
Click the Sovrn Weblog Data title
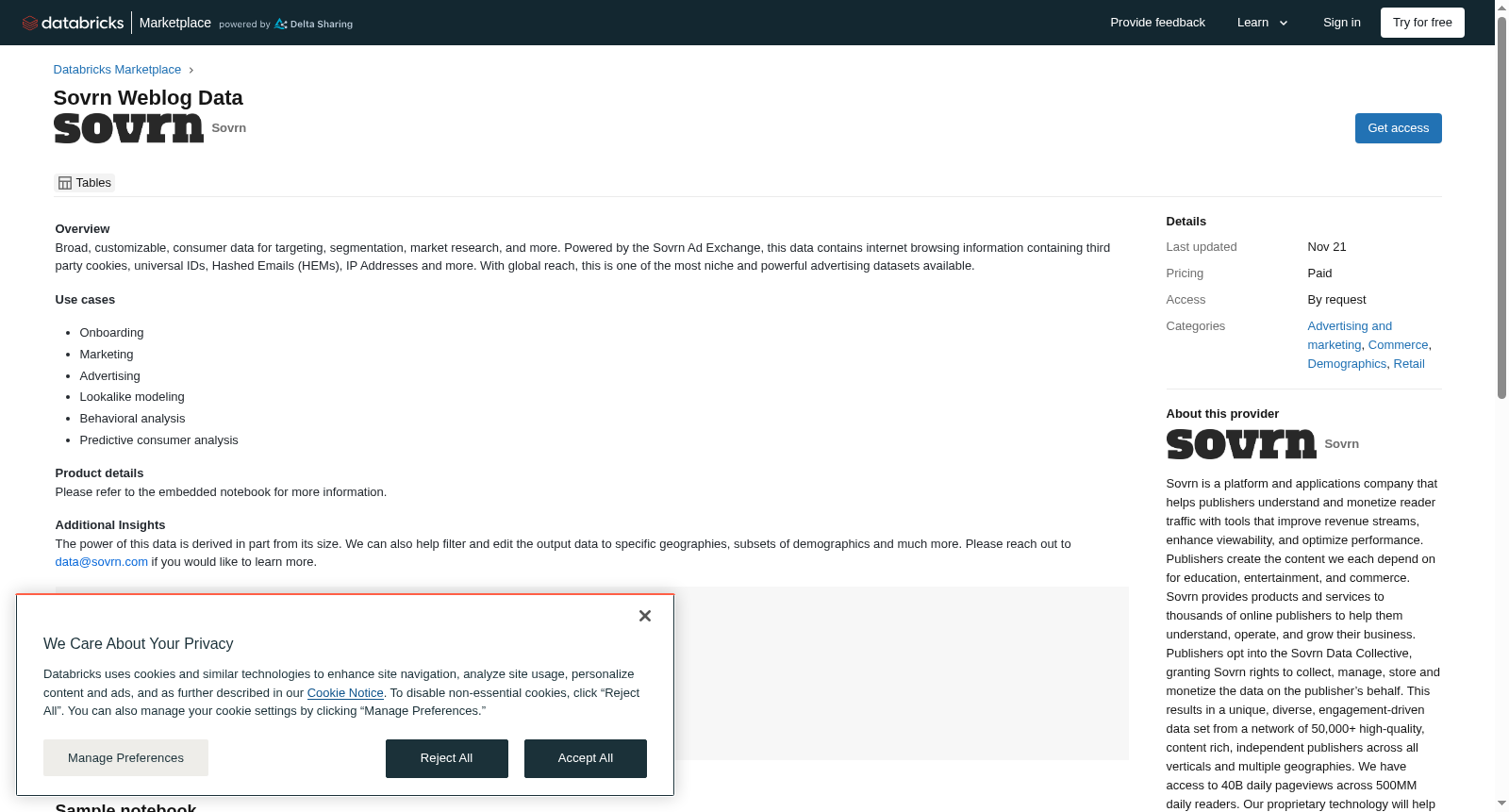pos(148,98)
